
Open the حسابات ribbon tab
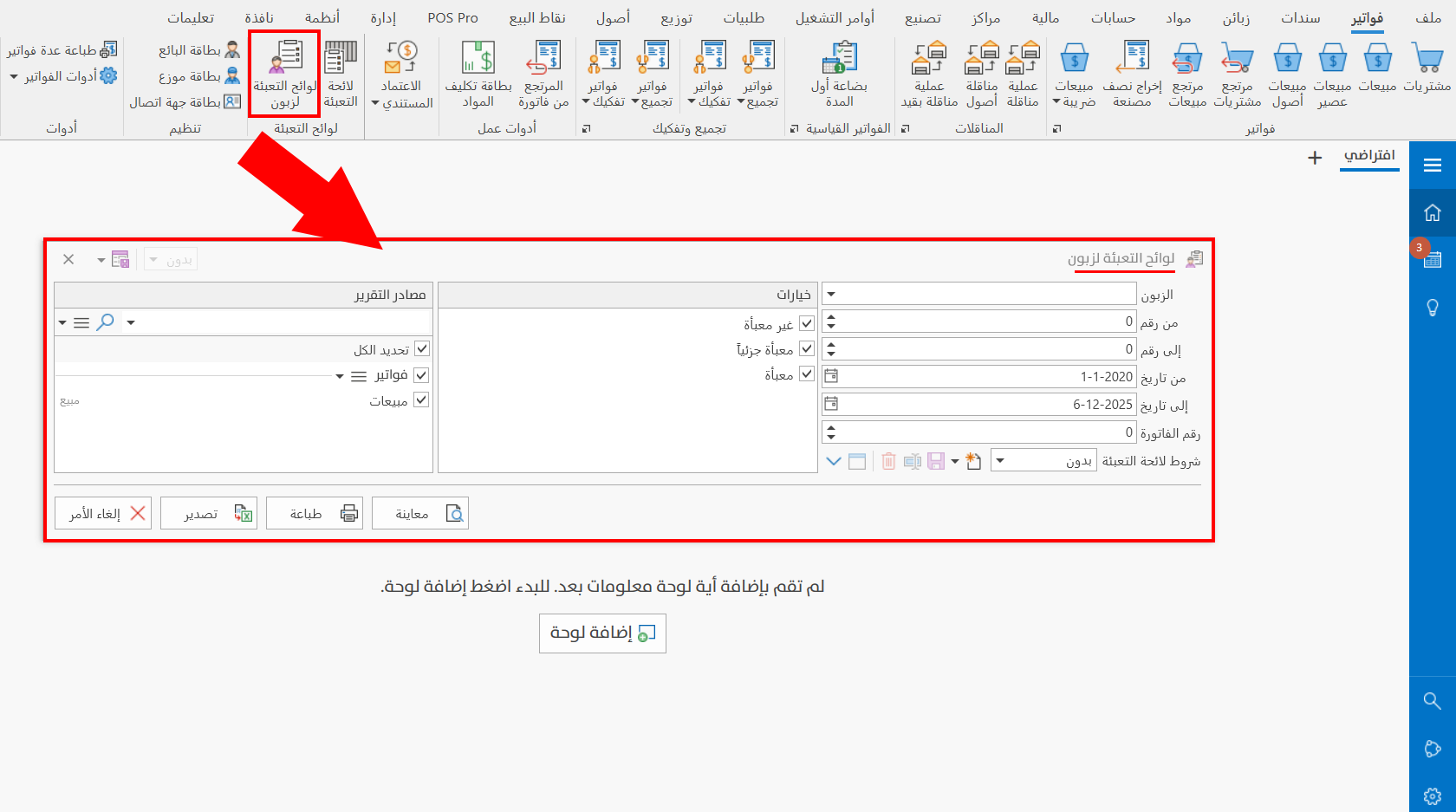pos(1113,17)
